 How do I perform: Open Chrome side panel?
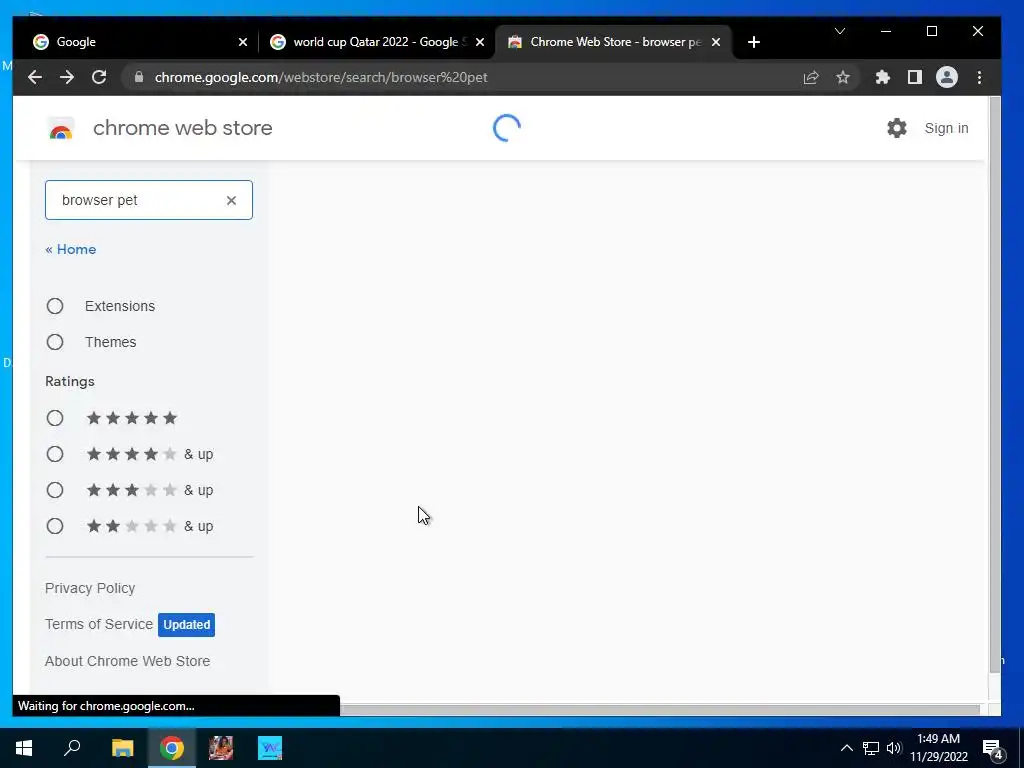point(914,77)
